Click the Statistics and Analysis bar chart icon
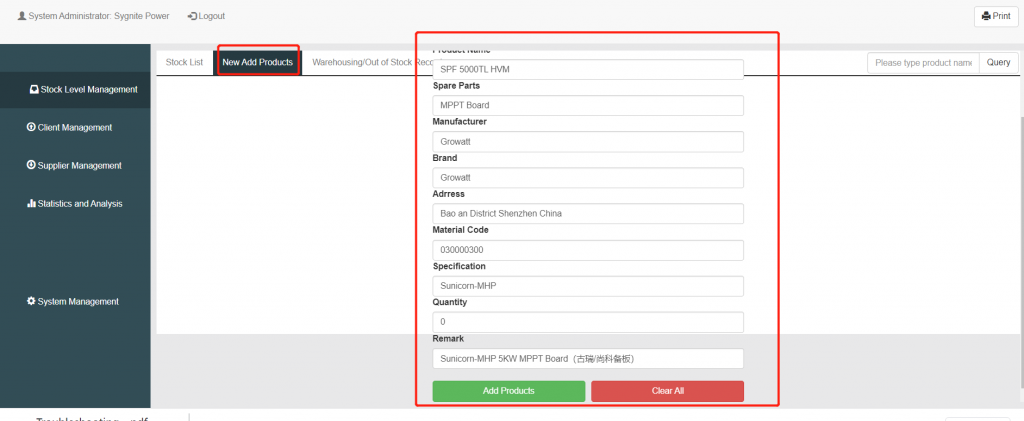The width and height of the screenshot is (1024, 421). pos(31,203)
